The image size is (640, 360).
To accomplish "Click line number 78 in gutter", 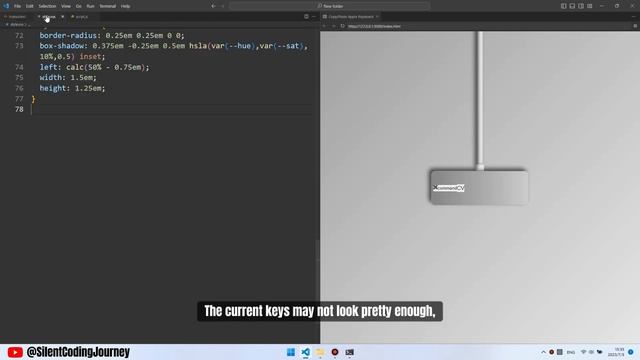I will (19, 109).
